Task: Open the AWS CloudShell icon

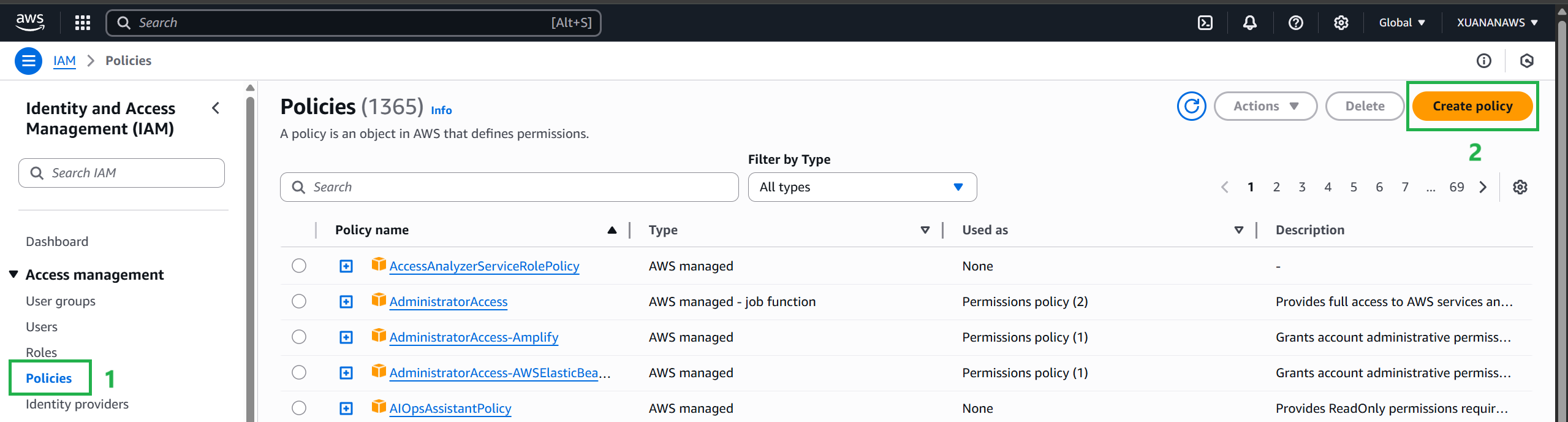Action: (1205, 23)
